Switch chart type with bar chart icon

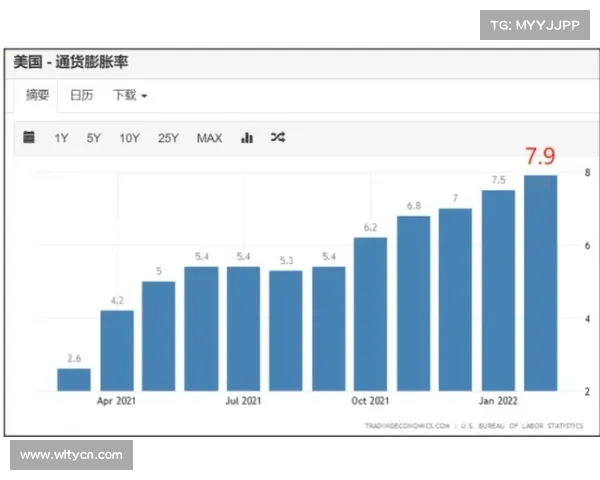(247, 137)
